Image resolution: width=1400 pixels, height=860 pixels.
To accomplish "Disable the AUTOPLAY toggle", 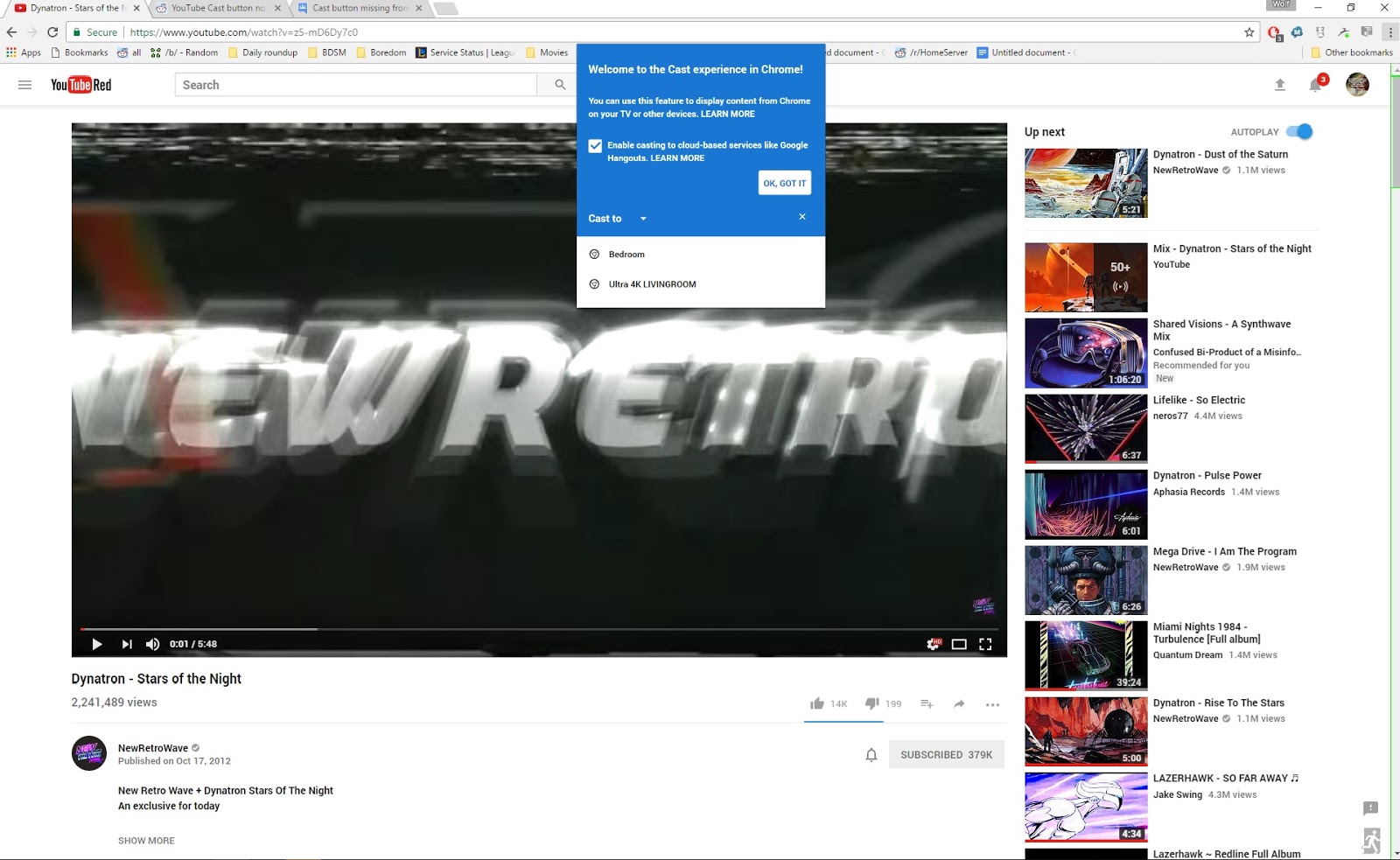I will tap(1301, 131).
